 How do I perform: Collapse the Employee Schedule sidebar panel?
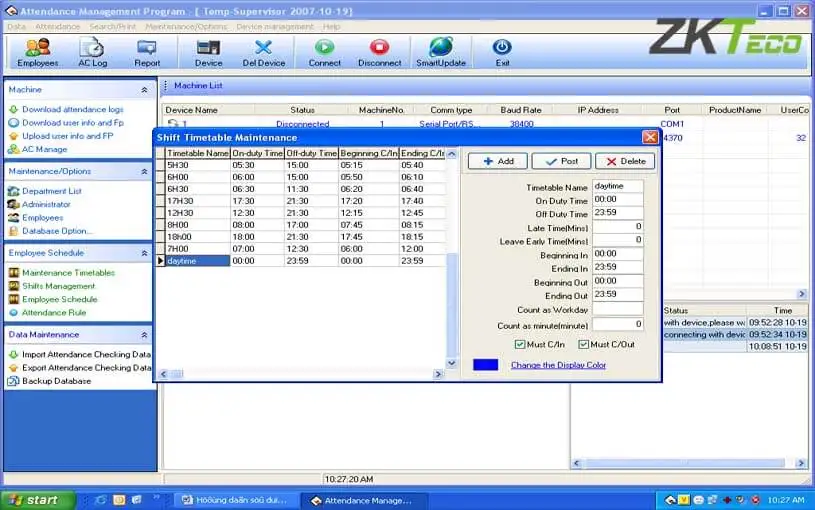click(144, 253)
